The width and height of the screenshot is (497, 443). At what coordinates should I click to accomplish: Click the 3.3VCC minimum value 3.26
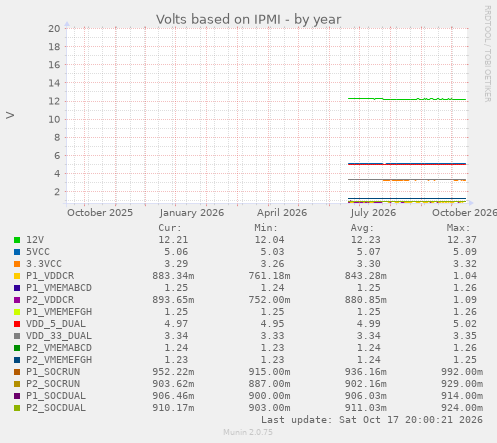pyautogui.click(x=272, y=264)
